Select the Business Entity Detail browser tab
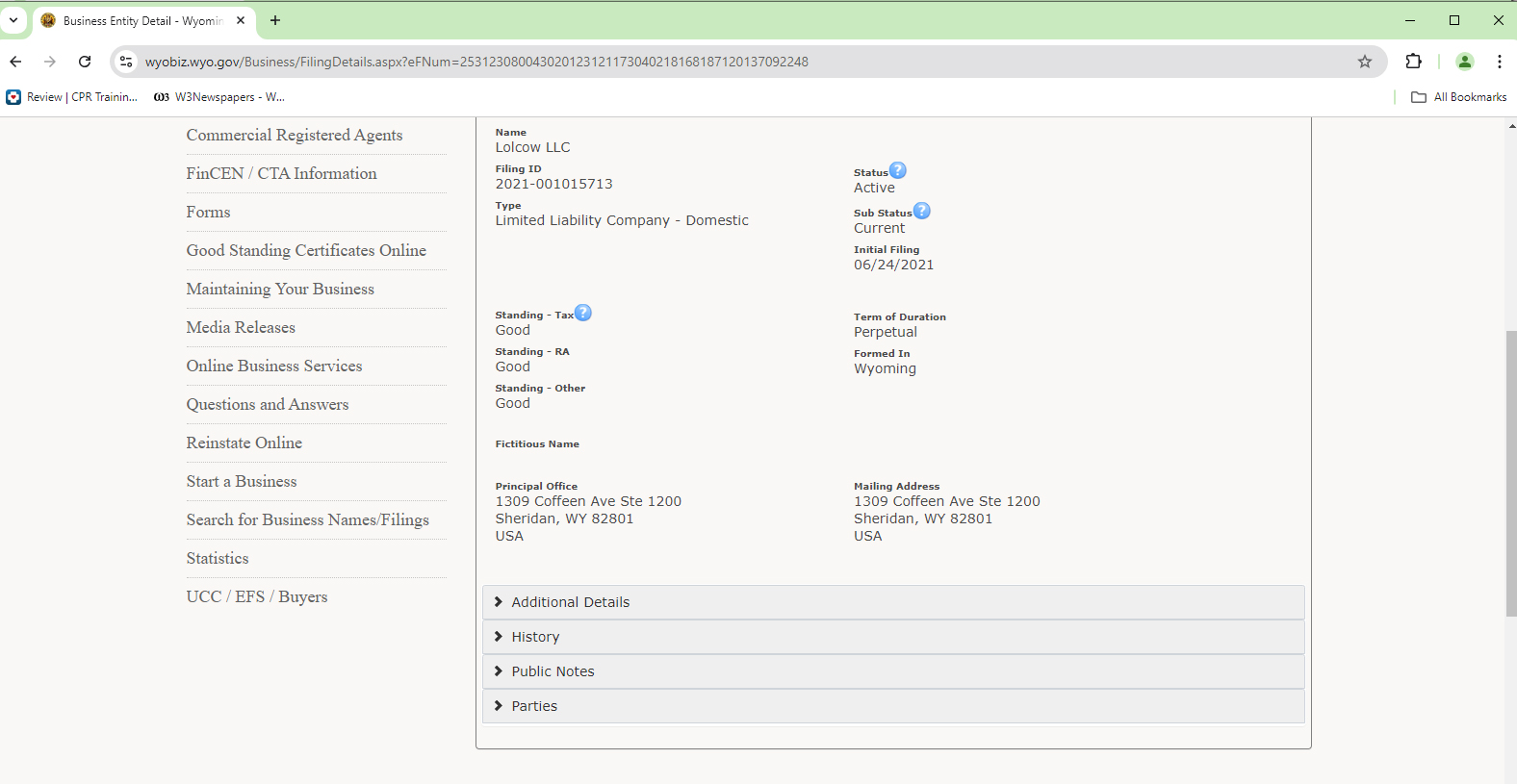This screenshot has height=784, width=1517. coord(142,20)
